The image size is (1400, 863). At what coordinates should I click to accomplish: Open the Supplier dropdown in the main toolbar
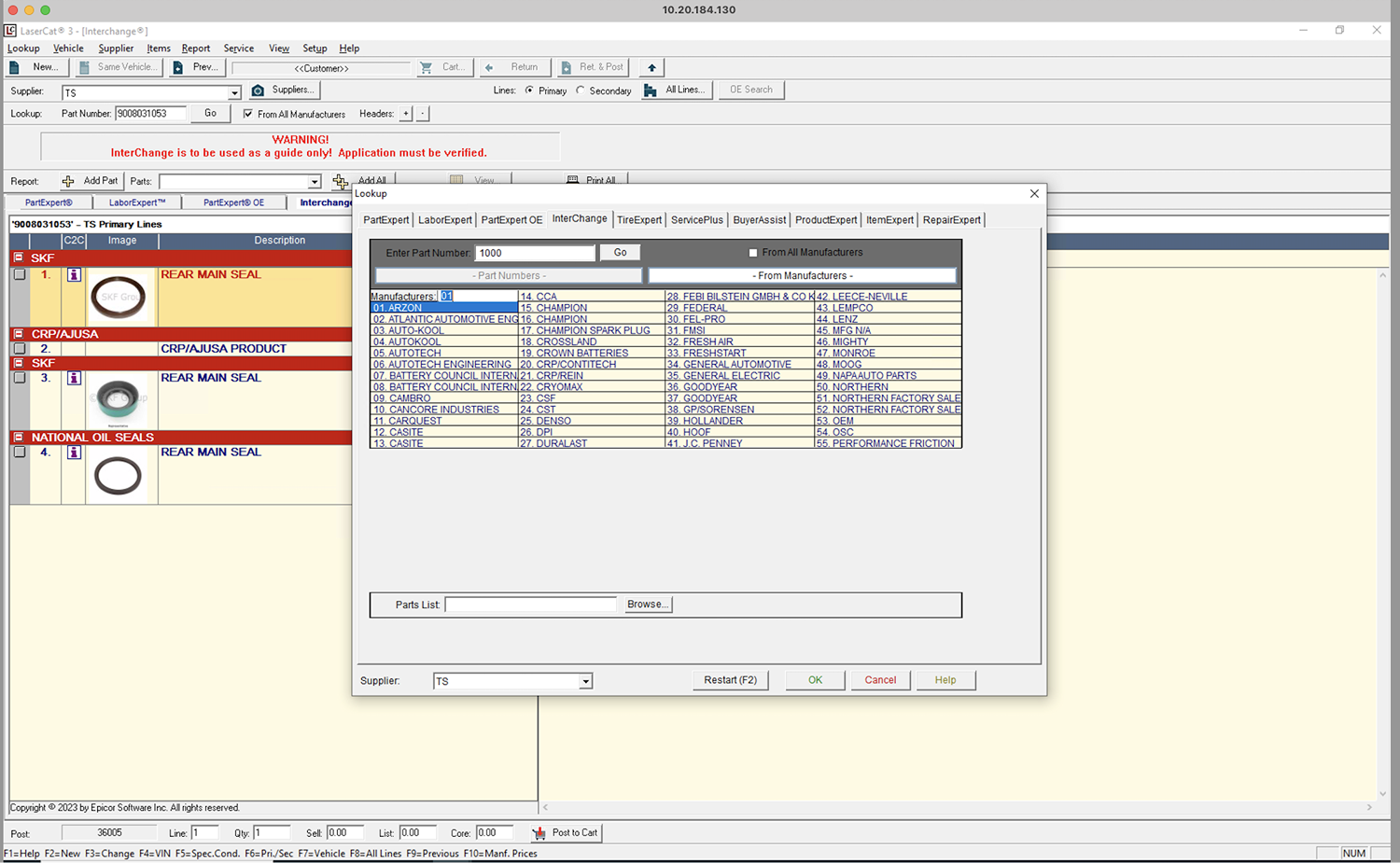pos(234,92)
